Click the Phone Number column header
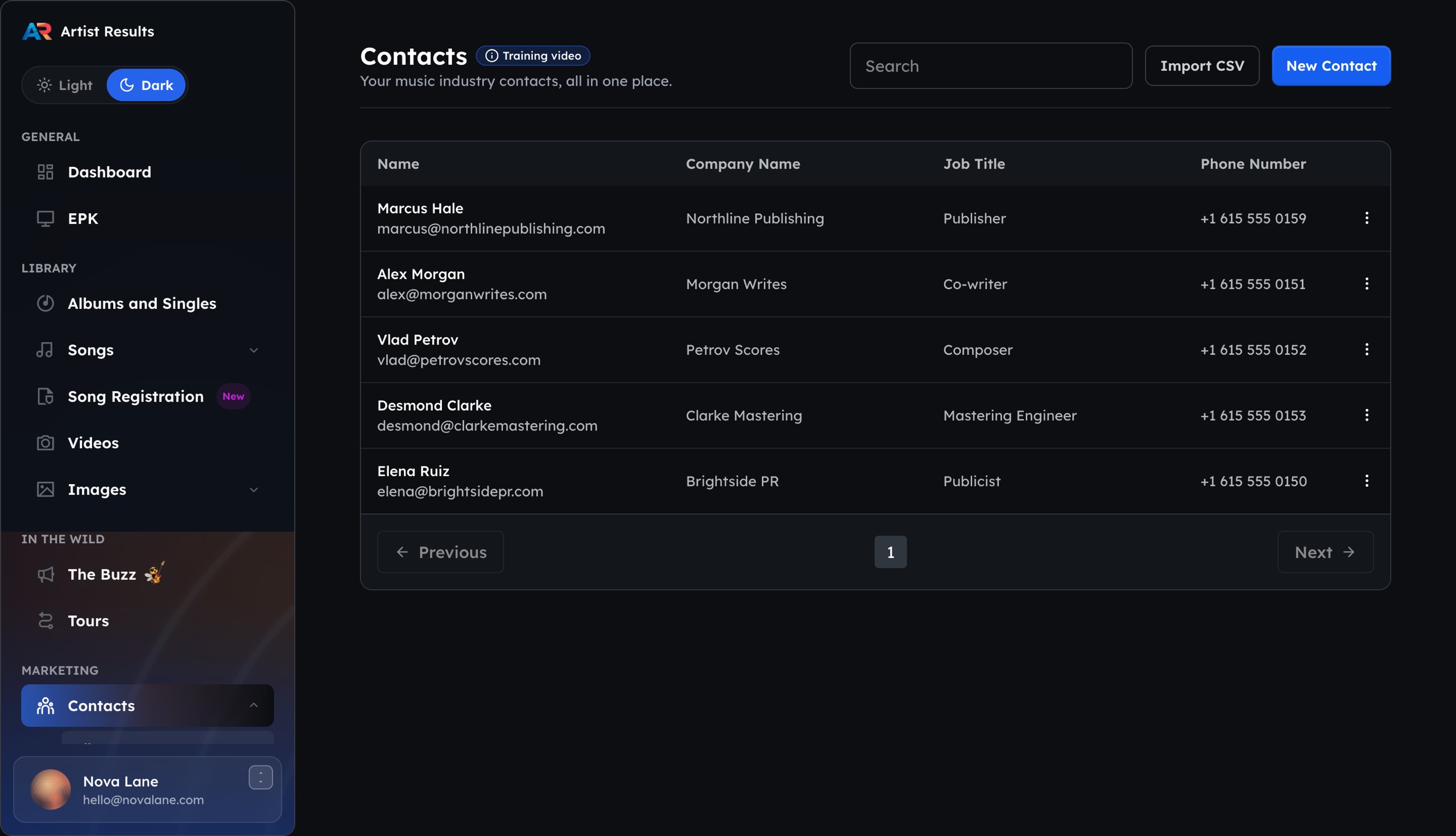Image resolution: width=1456 pixels, height=836 pixels. pos(1254,164)
